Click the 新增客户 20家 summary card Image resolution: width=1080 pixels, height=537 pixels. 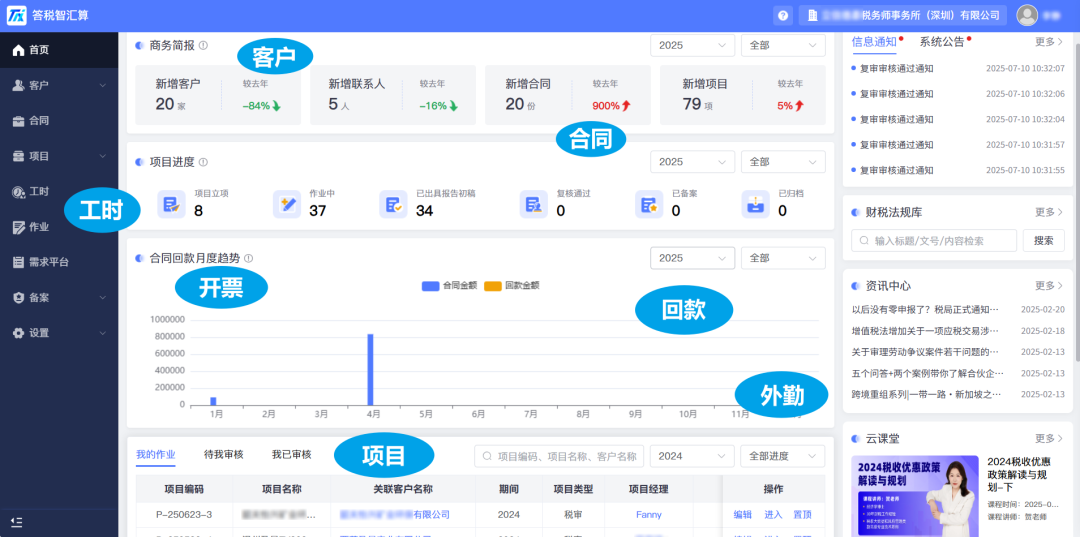click(x=218, y=95)
